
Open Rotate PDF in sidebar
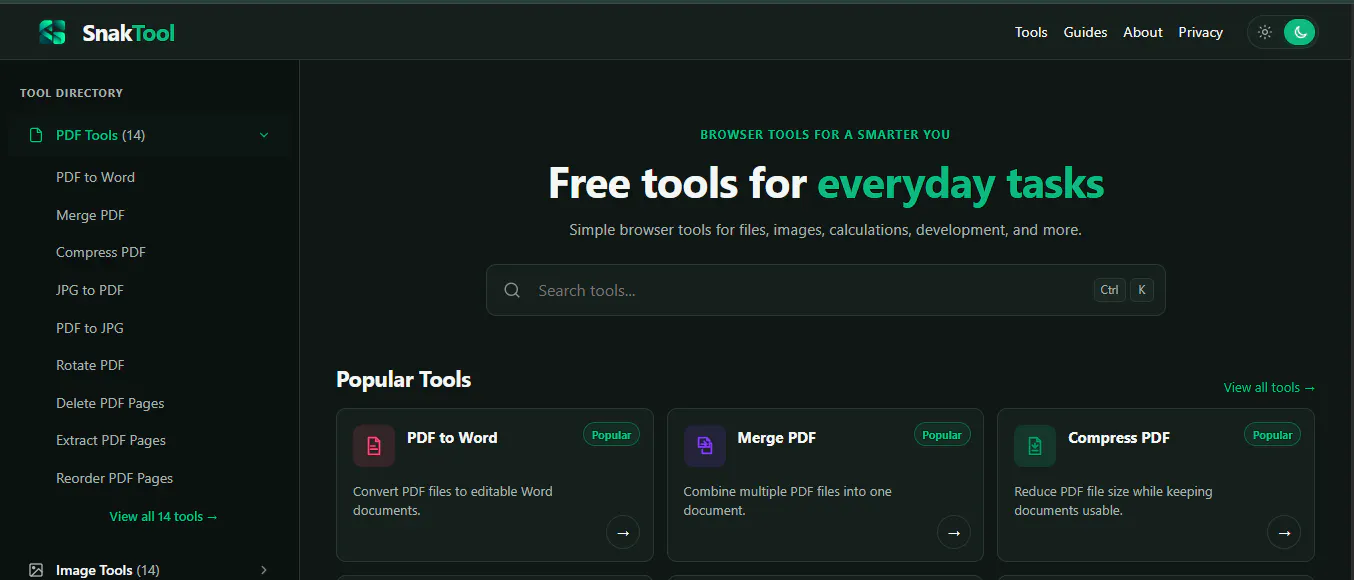(x=90, y=365)
